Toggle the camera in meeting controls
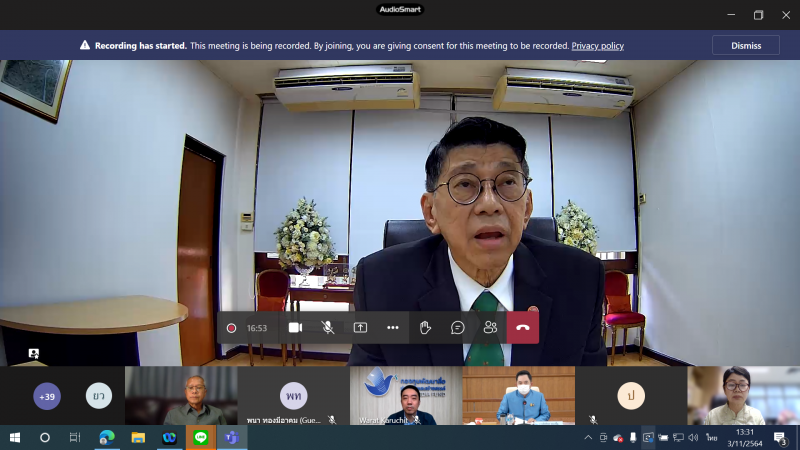 [295, 328]
